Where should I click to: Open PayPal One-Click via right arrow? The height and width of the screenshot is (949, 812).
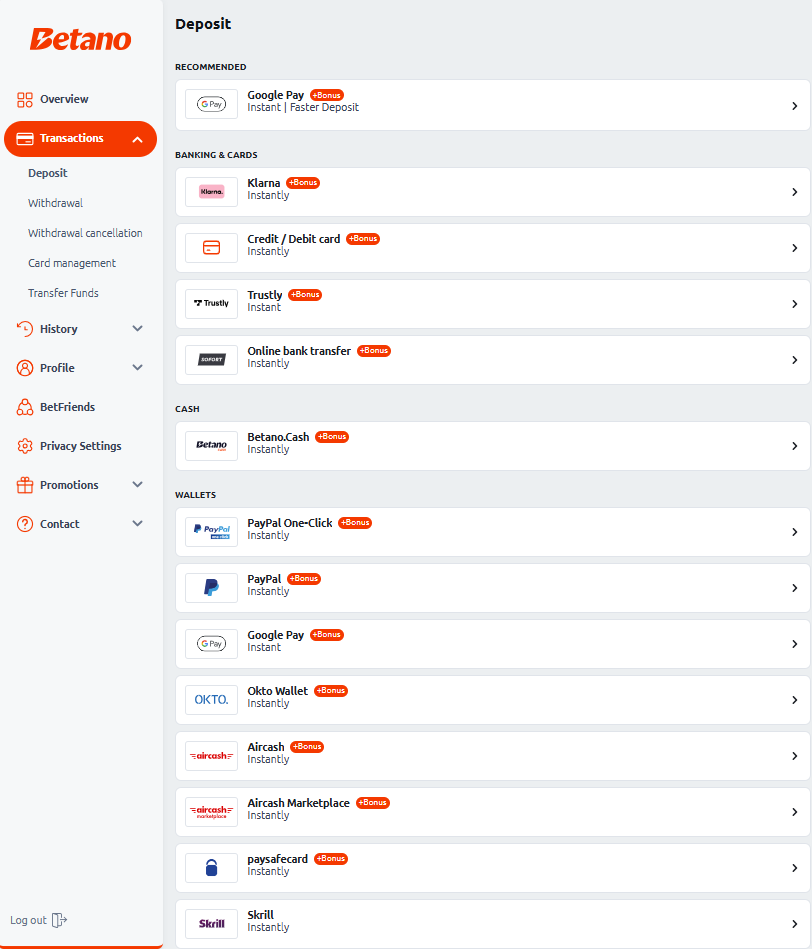point(794,532)
